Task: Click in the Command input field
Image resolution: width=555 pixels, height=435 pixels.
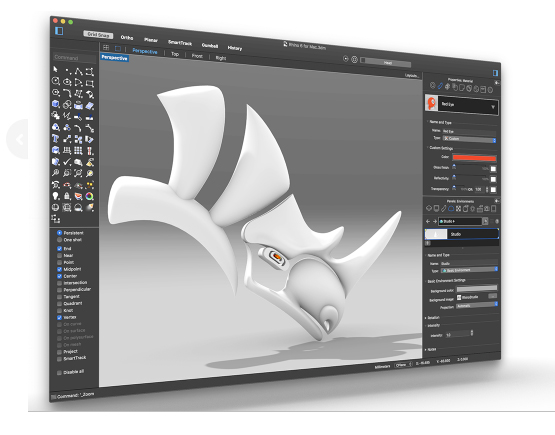Action: tap(75, 57)
